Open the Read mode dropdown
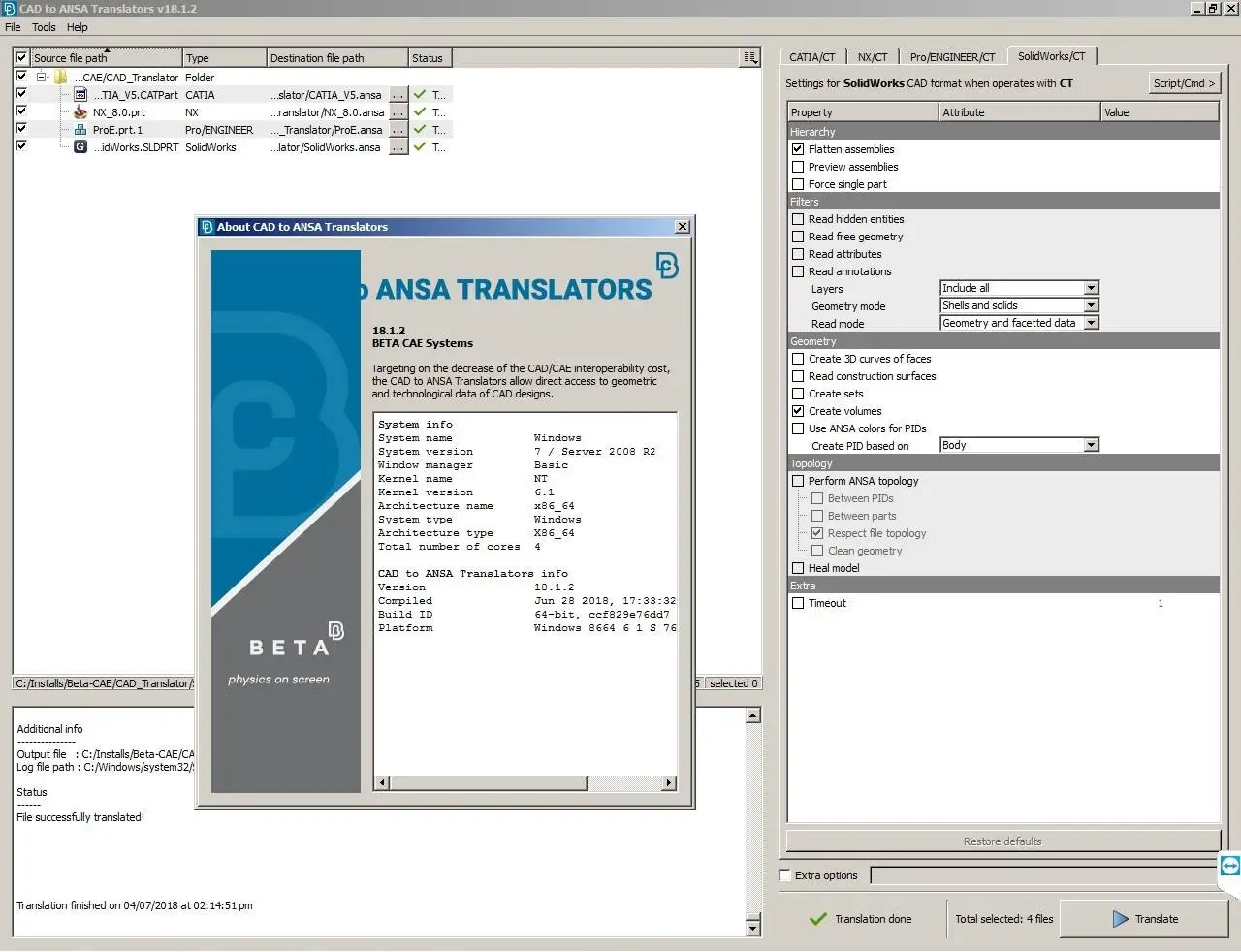Screen dimensions: 1241x952 coord(1019,323)
